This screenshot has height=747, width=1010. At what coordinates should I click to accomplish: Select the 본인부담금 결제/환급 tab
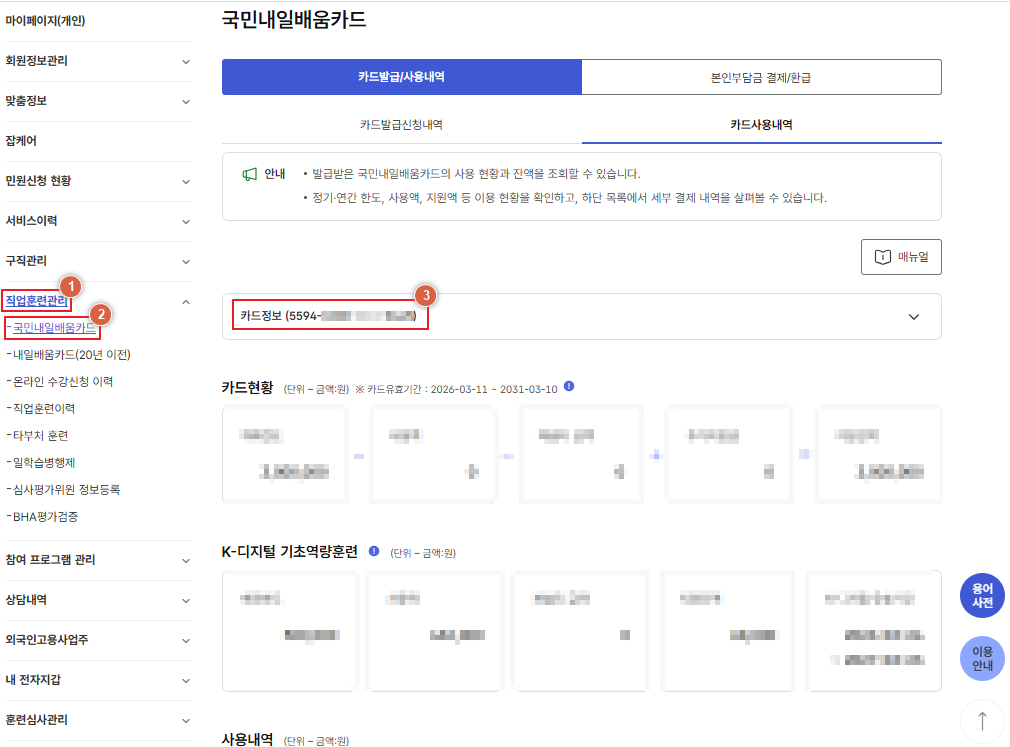[x=761, y=76]
